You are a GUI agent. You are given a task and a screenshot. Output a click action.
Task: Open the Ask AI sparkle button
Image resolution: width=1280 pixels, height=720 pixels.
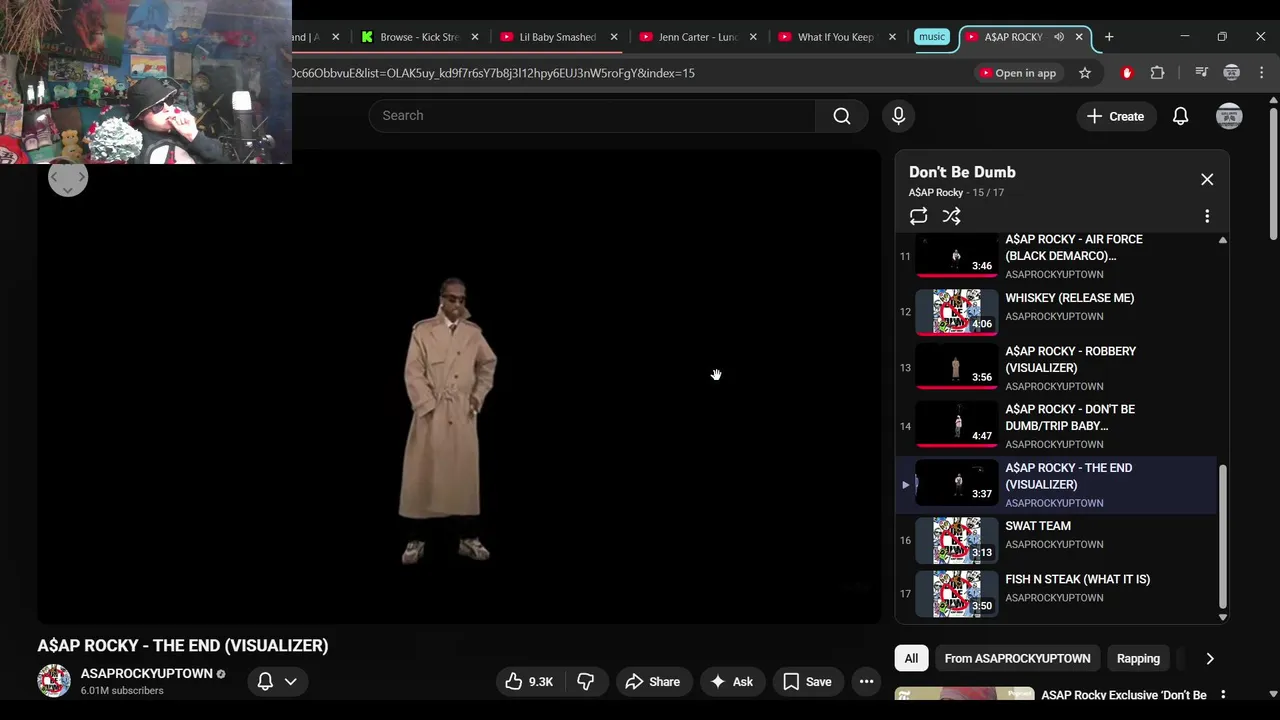click(x=731, y=682)
